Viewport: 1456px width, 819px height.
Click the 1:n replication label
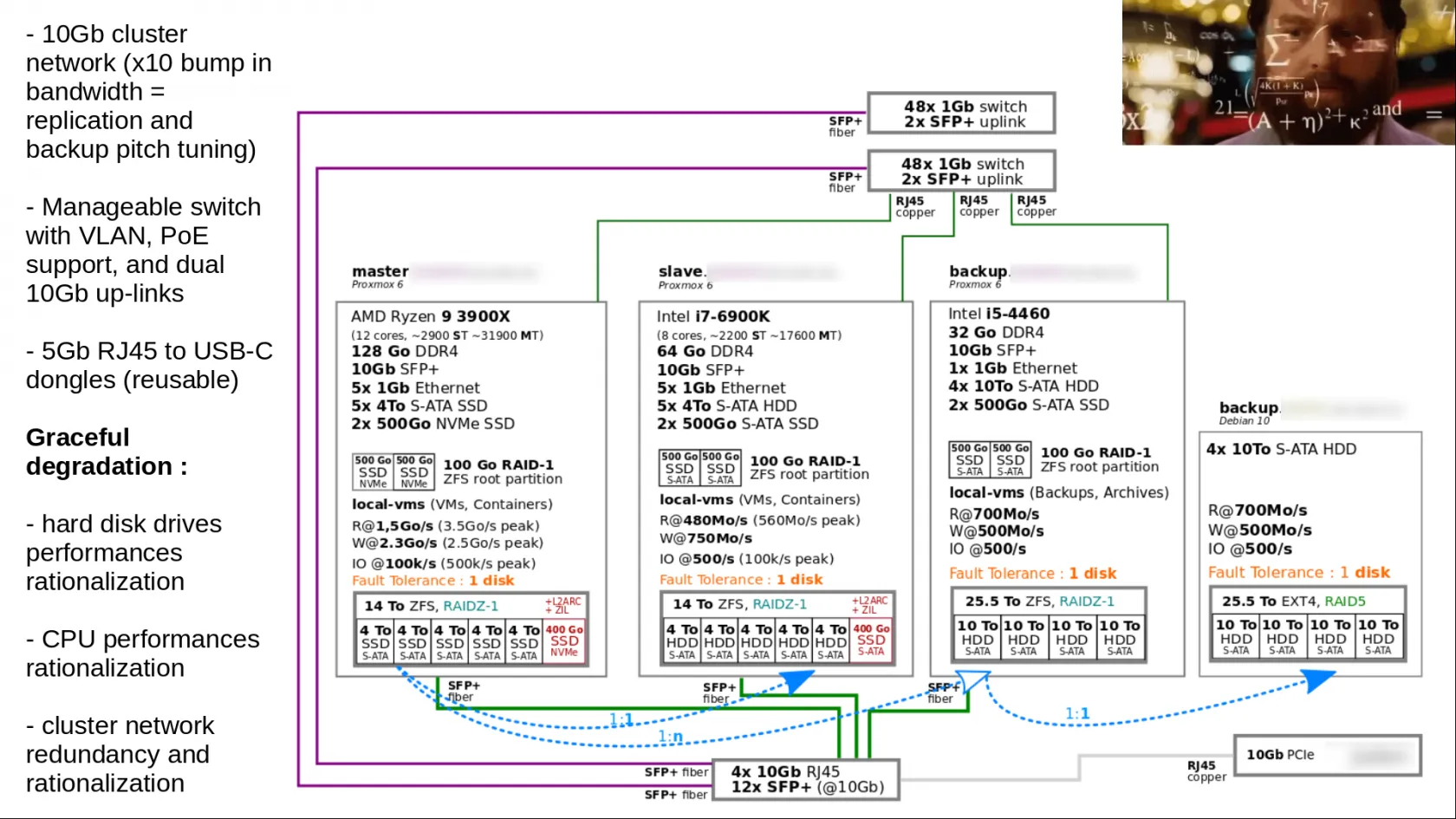click(x=670, y=737)
